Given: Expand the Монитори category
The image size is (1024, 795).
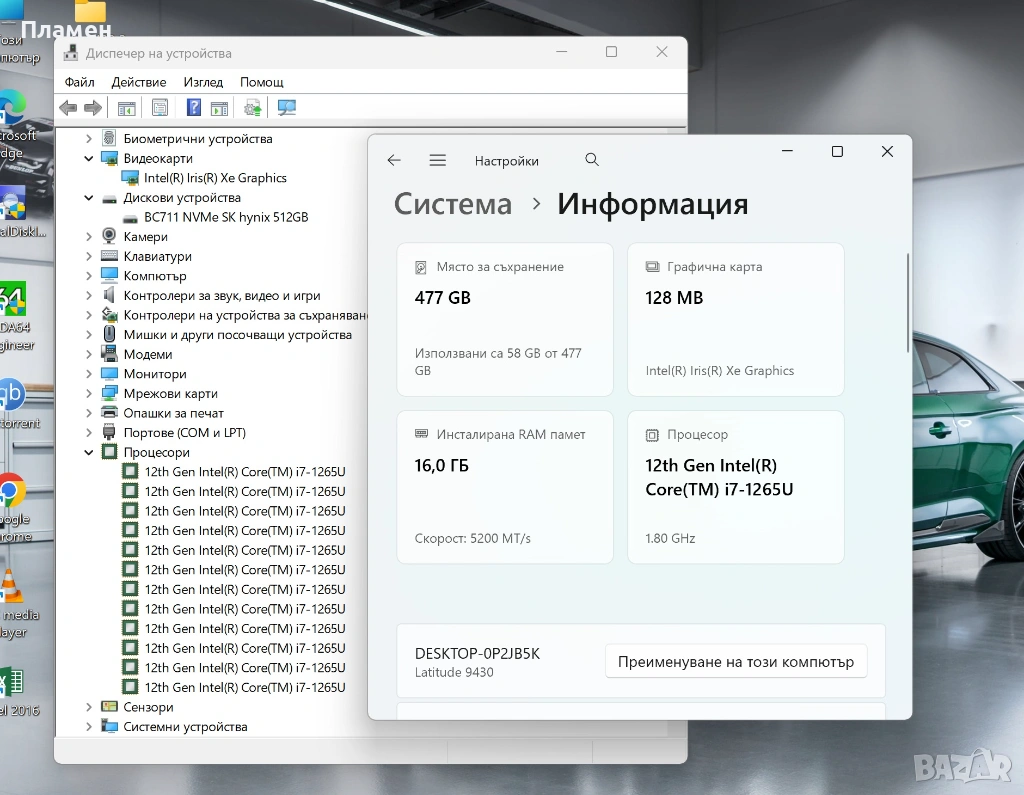Looking at the screenshot, I should click(89, 374).
